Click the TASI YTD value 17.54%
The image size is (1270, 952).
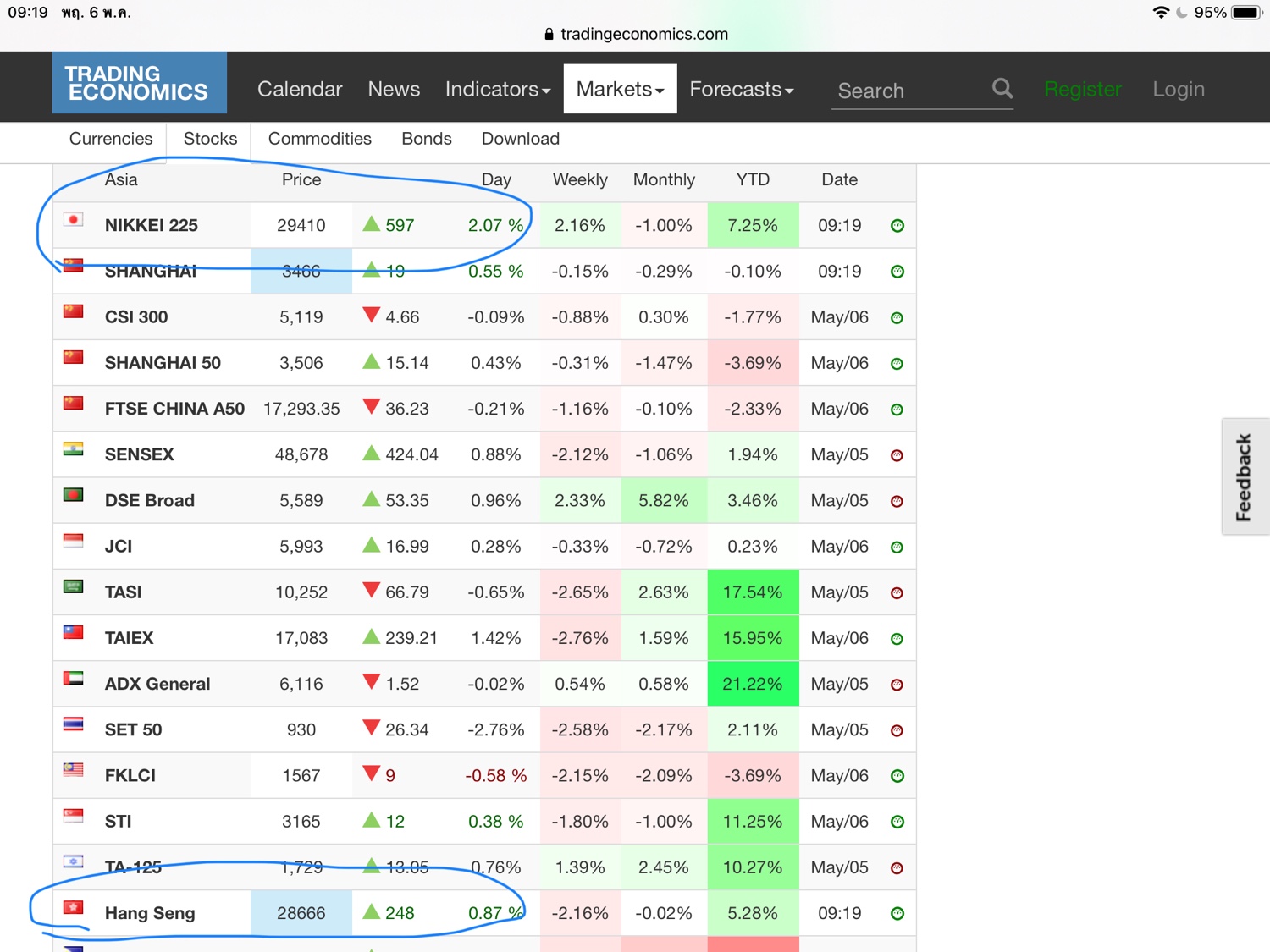point(753,592)
